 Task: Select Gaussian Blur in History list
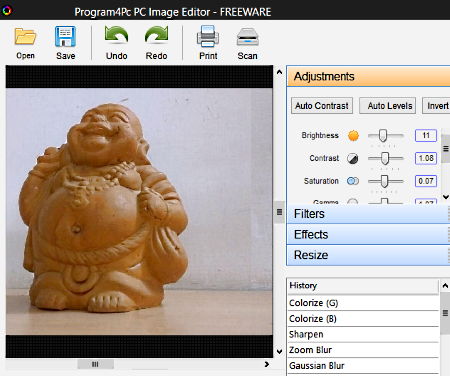363,366
